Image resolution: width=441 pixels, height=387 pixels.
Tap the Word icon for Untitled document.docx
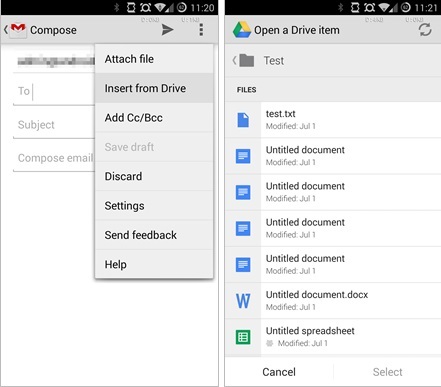243,301
